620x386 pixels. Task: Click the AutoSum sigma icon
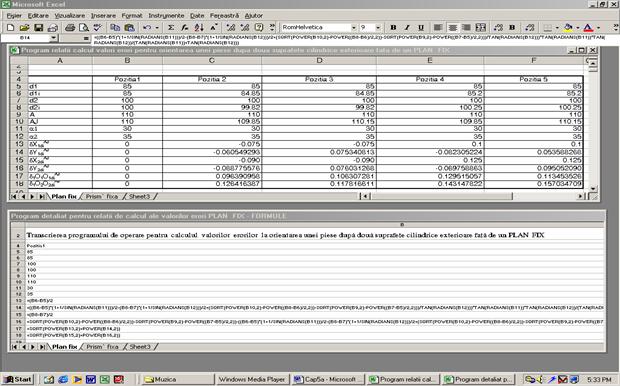click(x=171, y=27)
